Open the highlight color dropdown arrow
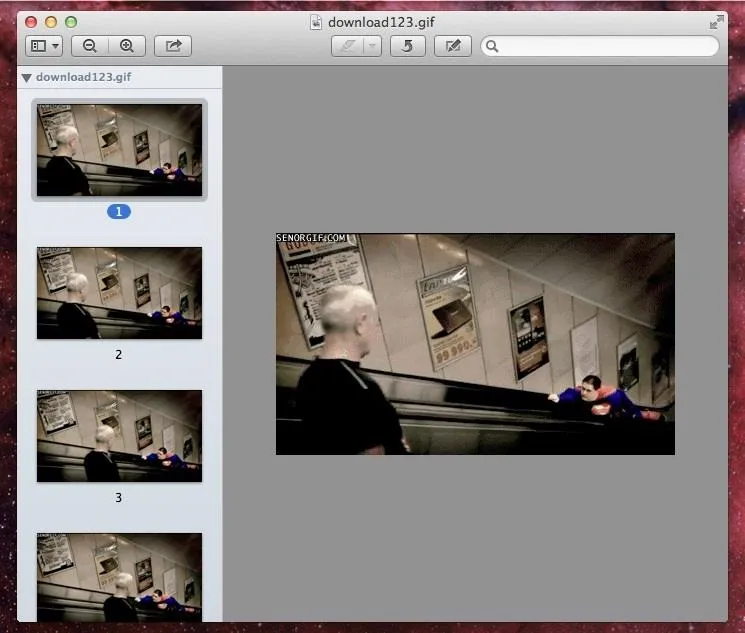 click(372, 46)
